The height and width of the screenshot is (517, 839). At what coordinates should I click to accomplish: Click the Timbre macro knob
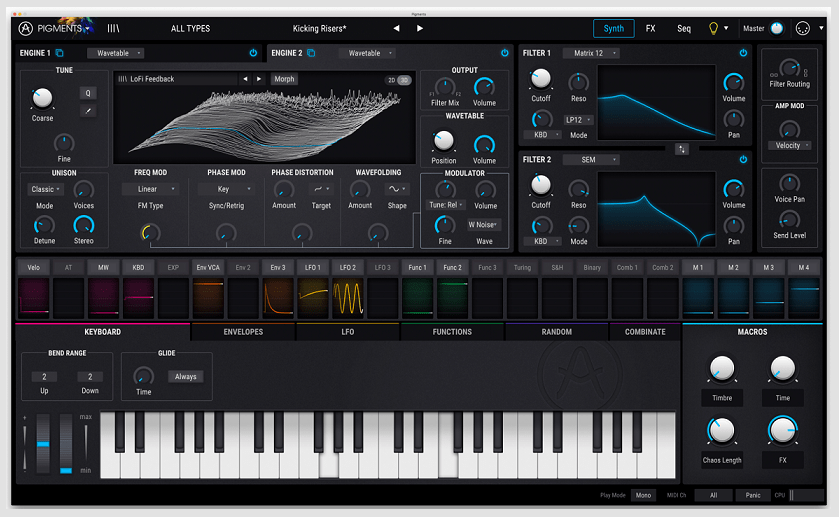pyautogui.click(x=722, y=368)
